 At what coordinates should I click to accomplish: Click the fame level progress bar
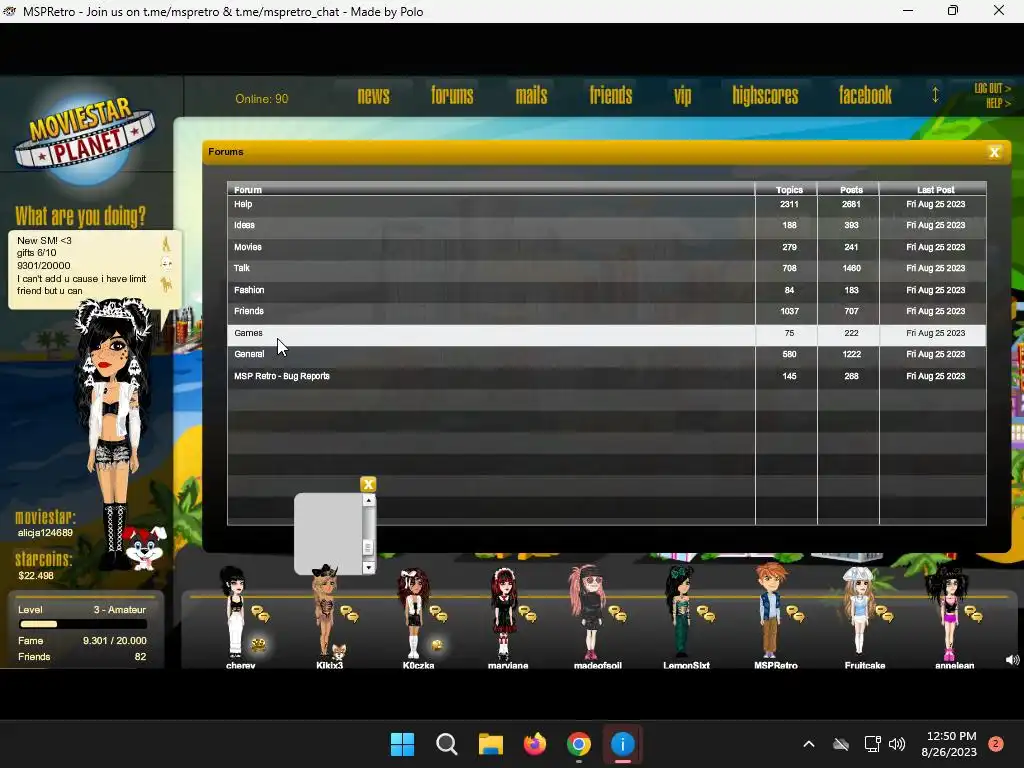coord(82,624)
